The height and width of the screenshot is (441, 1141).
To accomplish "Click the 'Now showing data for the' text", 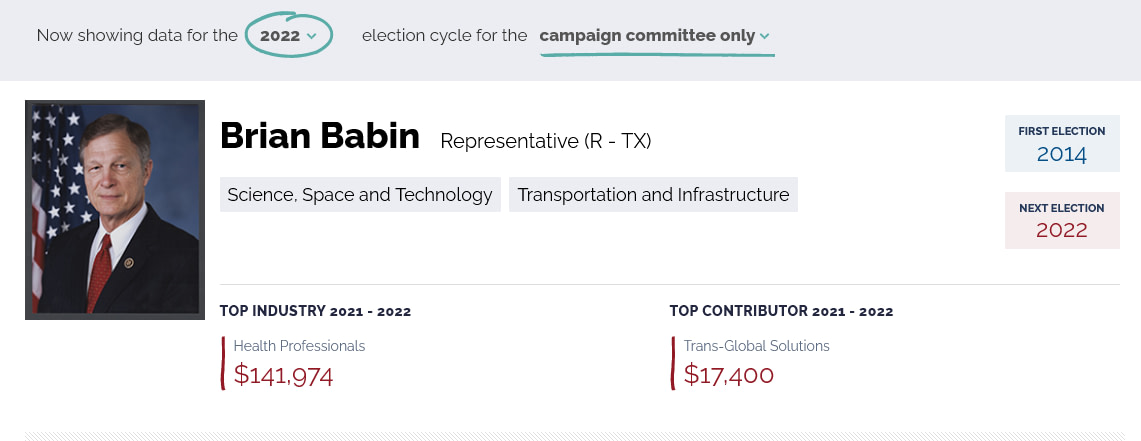I will [x=137, y=35].
